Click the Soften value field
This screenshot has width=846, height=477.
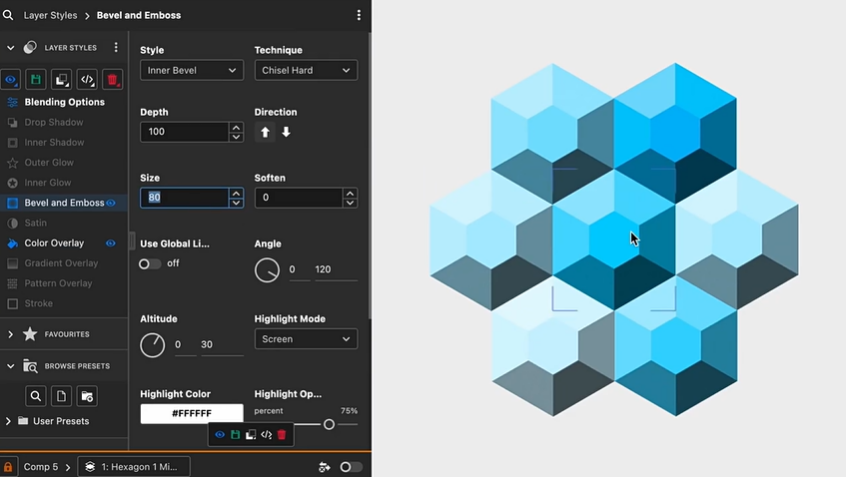tap(298, 197)
